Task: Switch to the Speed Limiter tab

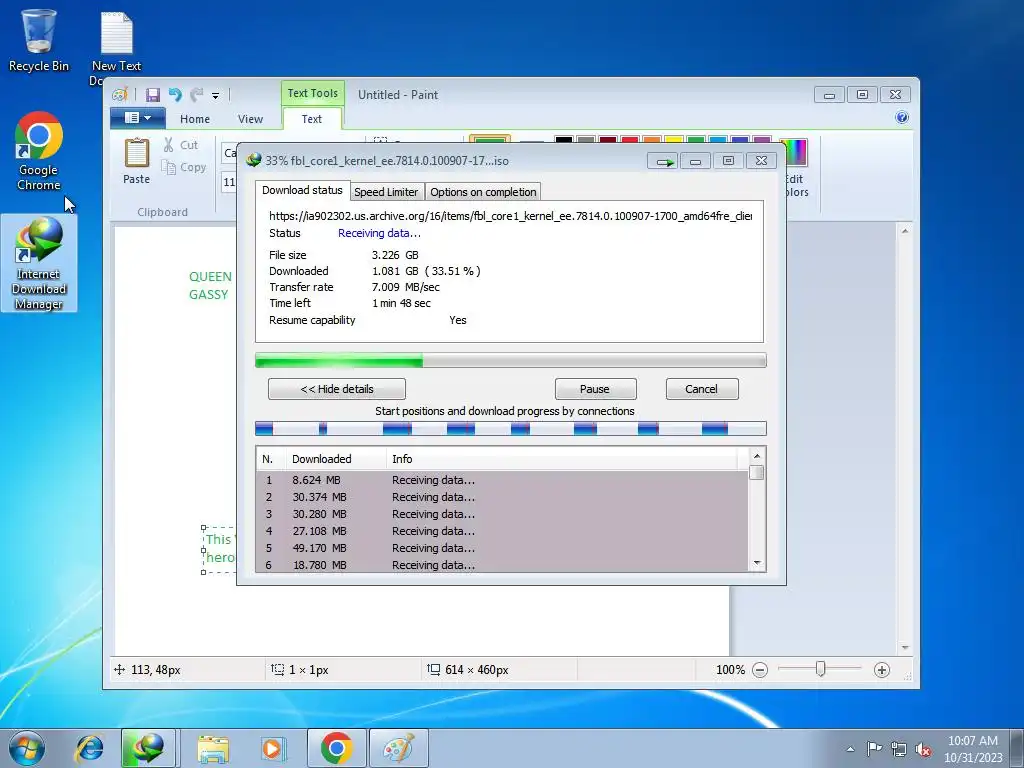Action: 386,192
